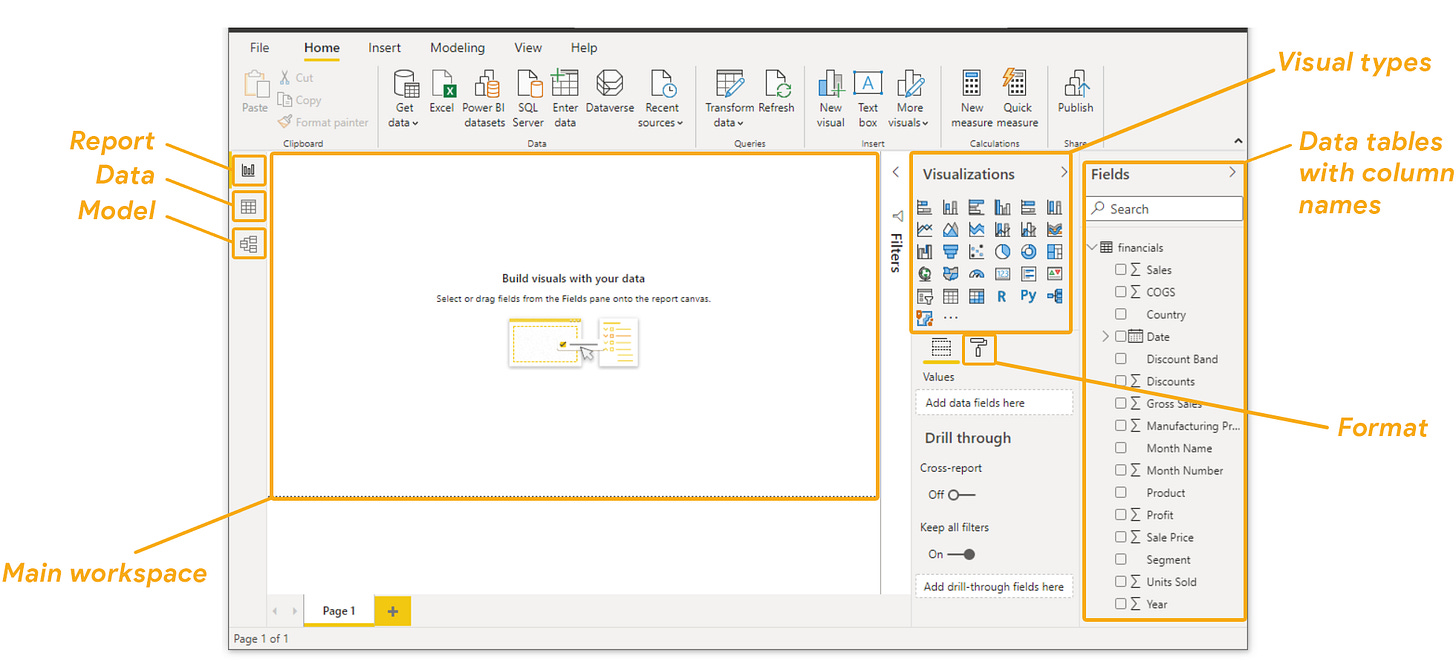
Task: Switch to the View ribbon tab
Action: (528, 48)
